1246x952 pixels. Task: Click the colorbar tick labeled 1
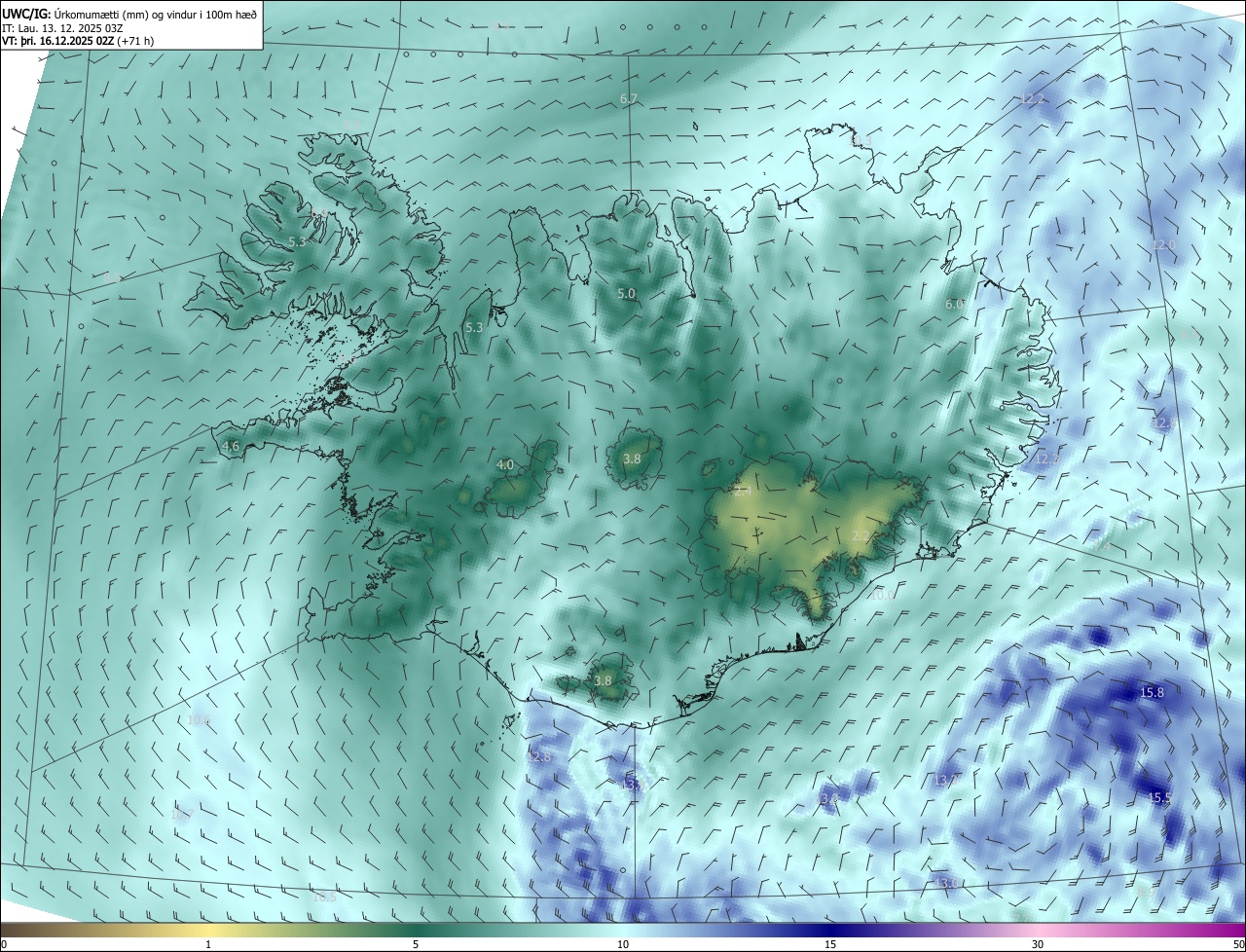[x=208, y=944]
